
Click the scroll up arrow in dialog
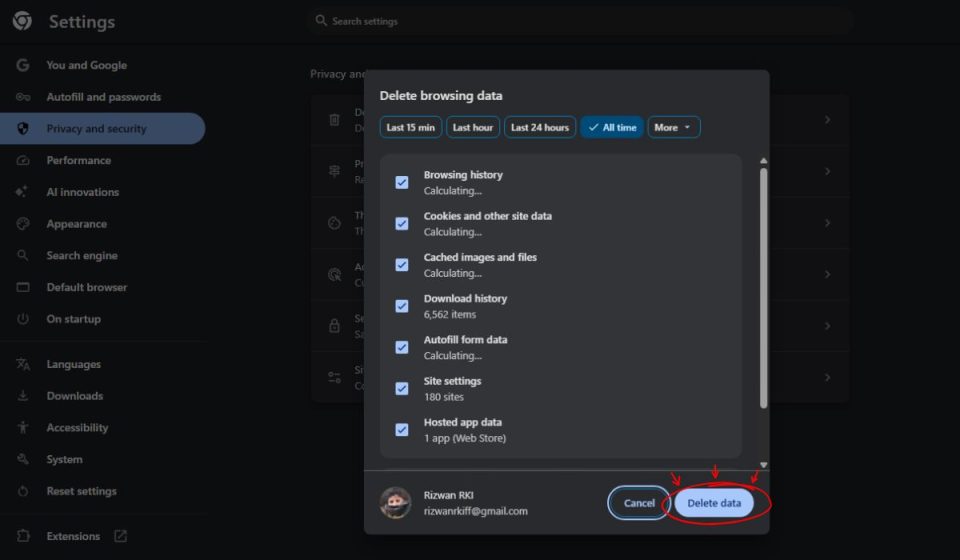(763, 161)
